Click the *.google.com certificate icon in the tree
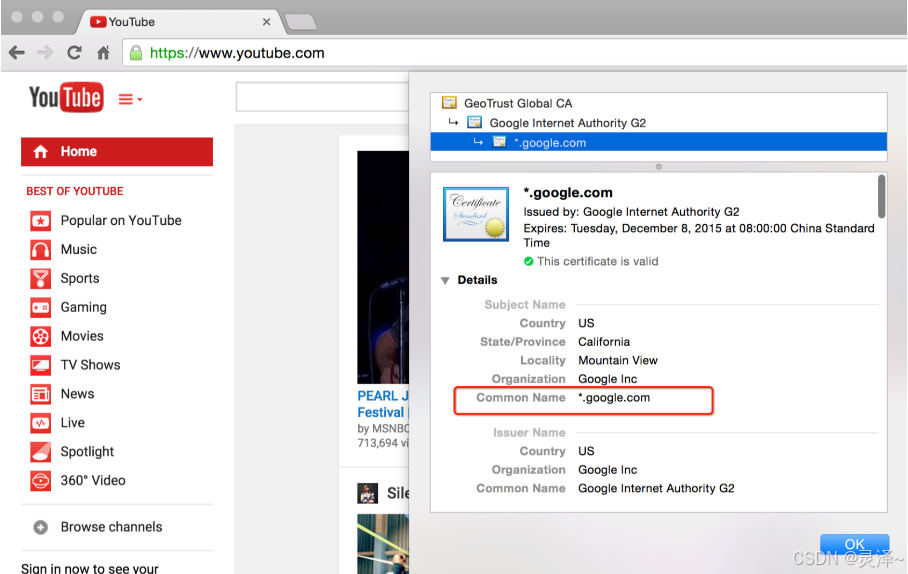 499,142
